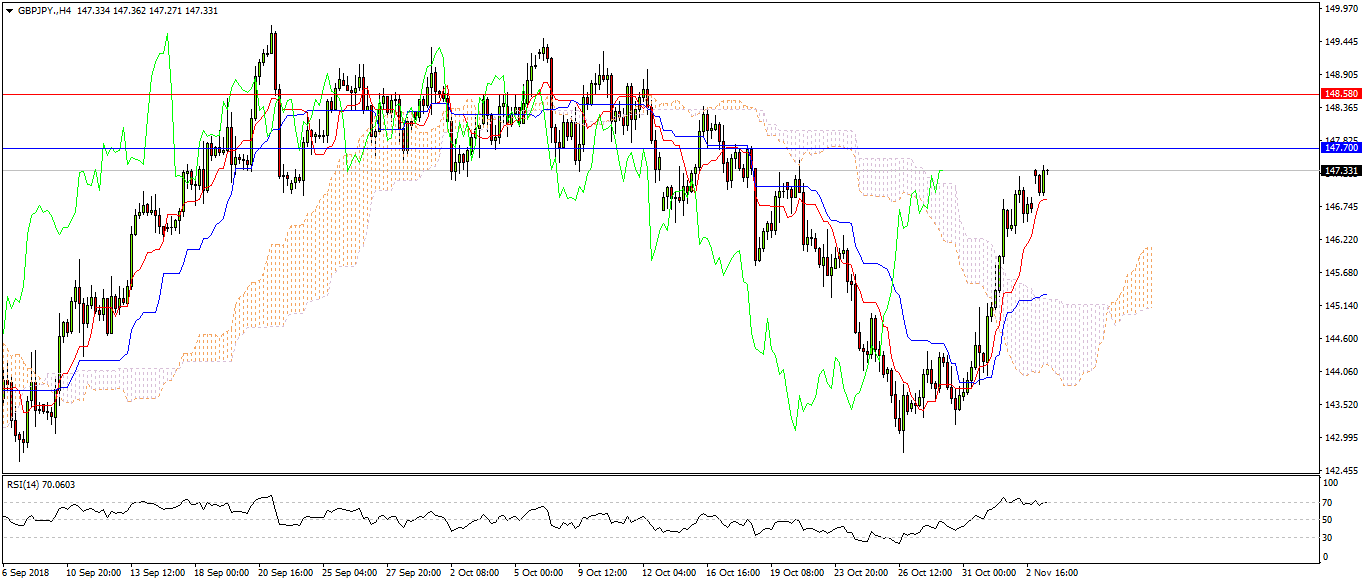Click the black 147.331 current price label
The image size is (1362, 584).
pyautogui.click(x=1341, y=171)
